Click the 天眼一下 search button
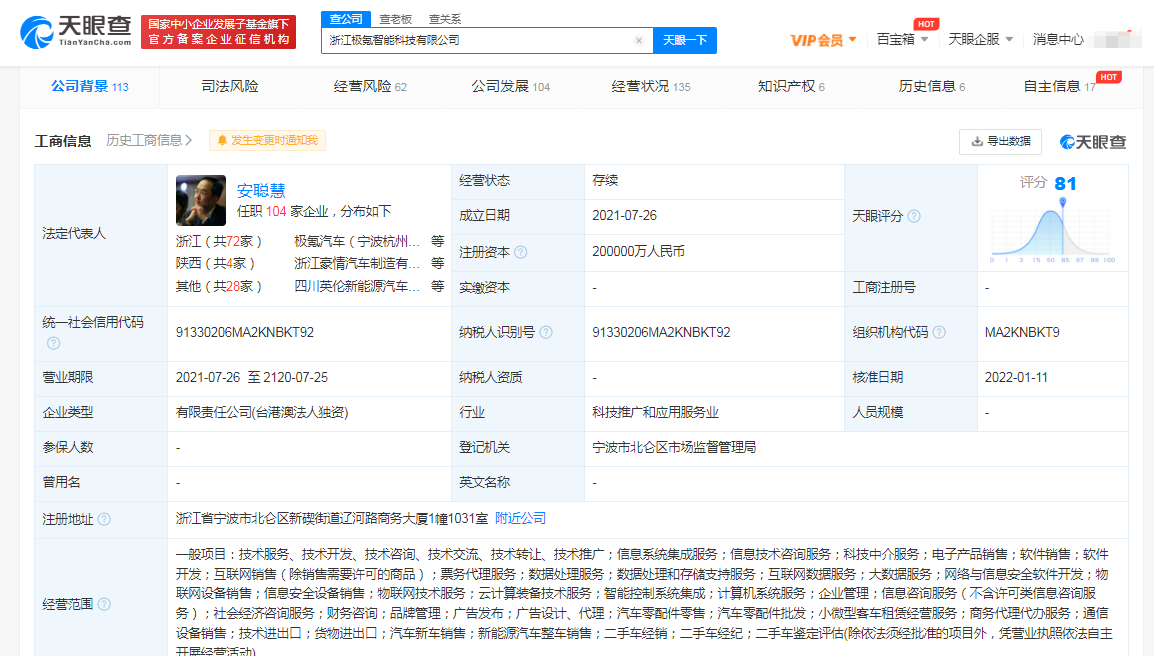1154x656 pixels. (x=684, y=40)
